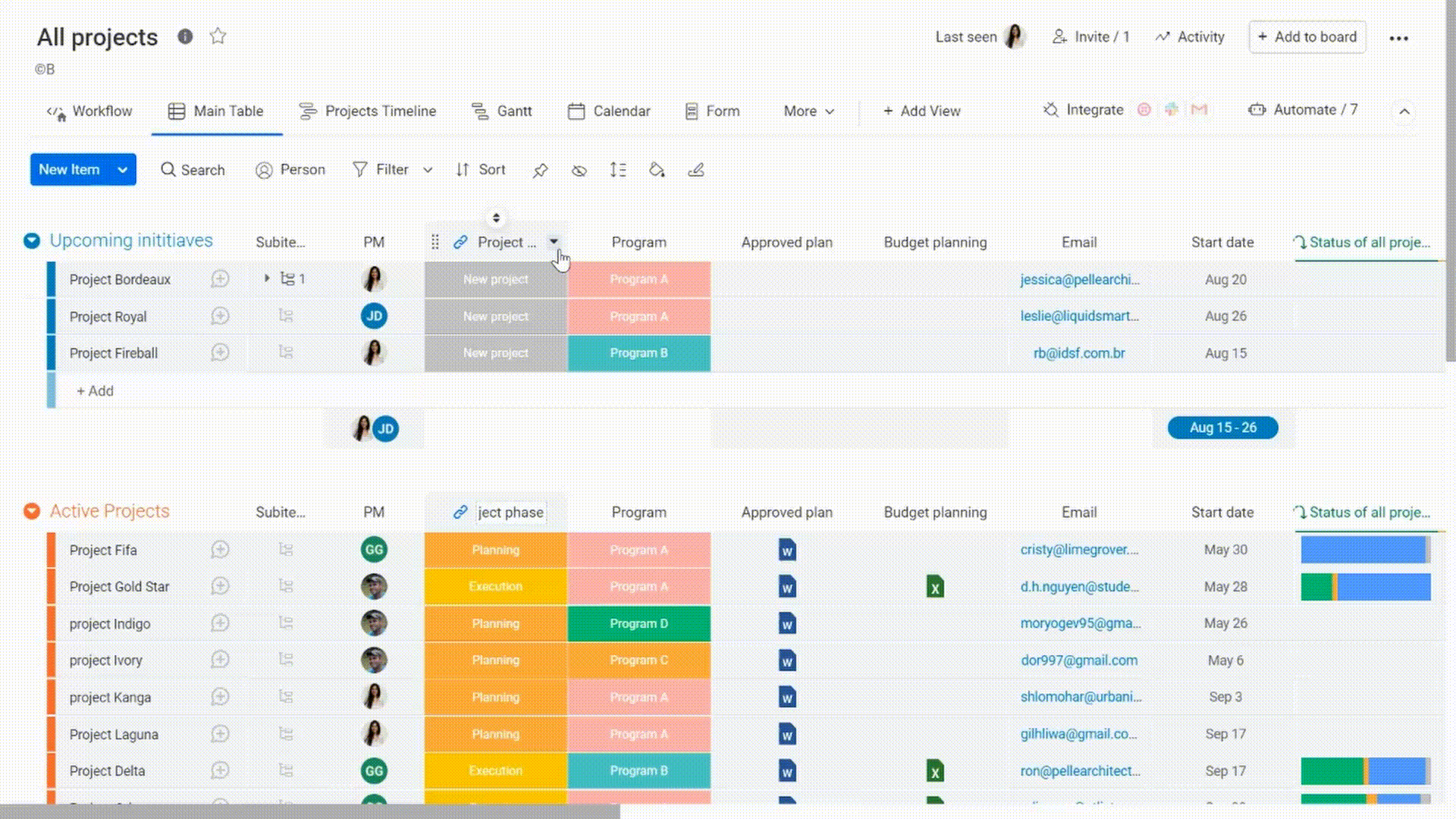This screenshot has width=1456, height=819.
Task: Switch to Gantt view
Action: pos(502,111)
